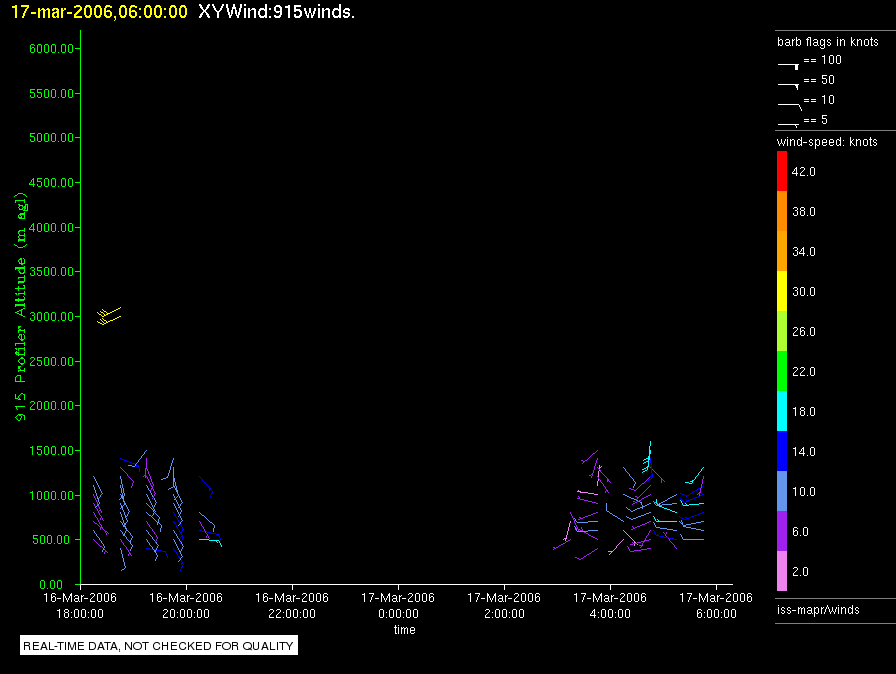The height and width of the screenshot is (674, 896).
Task: Click the cyan 18.0 knots color band
Action: [782, 411]
